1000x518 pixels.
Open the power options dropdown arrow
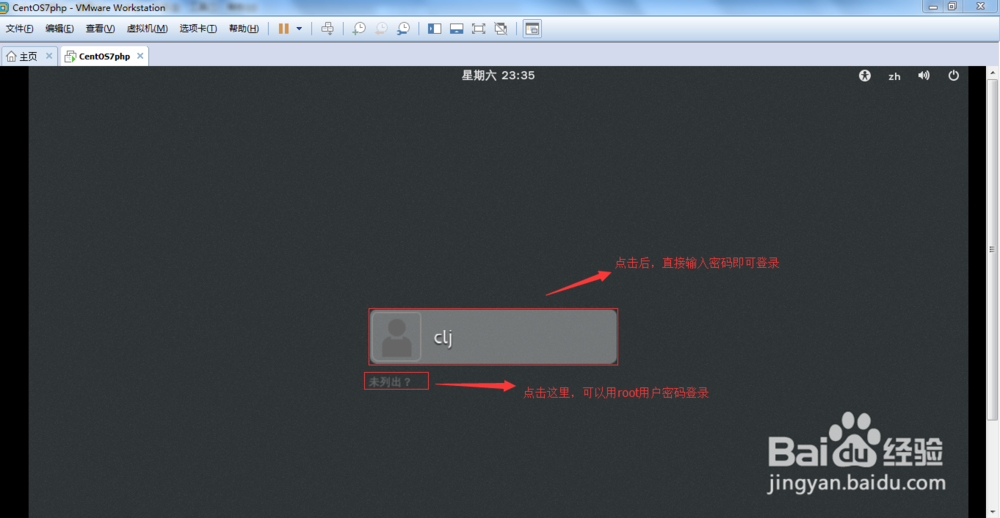point(299,29)
